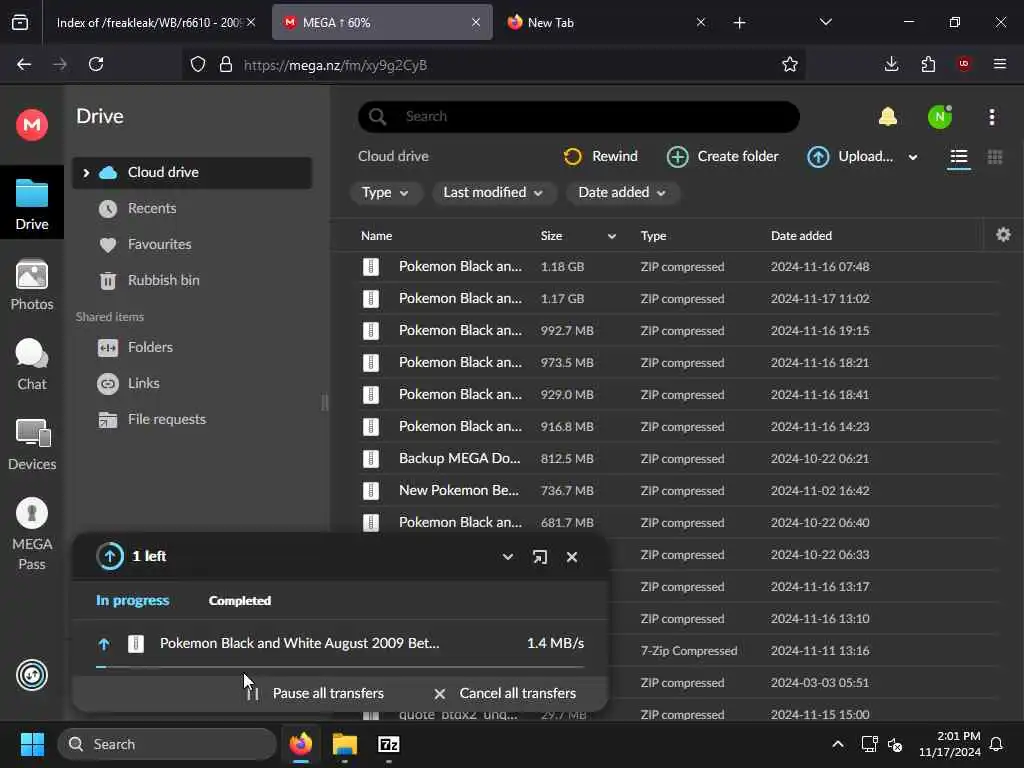Switch to In progress transfers tab
This screenshot has height=768, width=1024.
133,600
